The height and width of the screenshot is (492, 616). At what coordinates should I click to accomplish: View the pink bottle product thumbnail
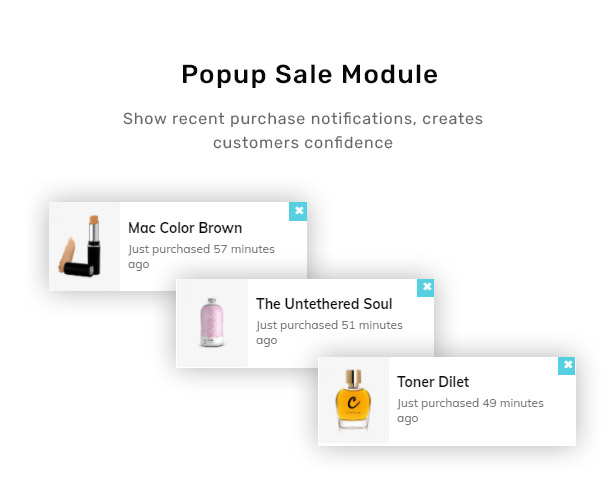(212, 323)
